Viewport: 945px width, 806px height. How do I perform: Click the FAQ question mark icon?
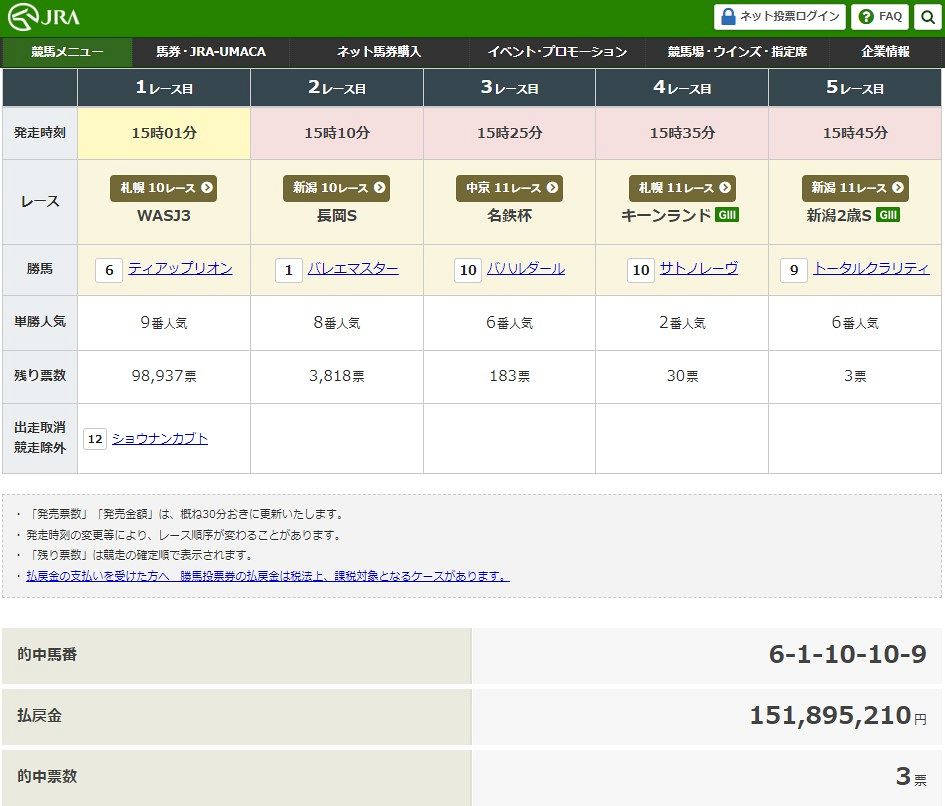[868, 17]
